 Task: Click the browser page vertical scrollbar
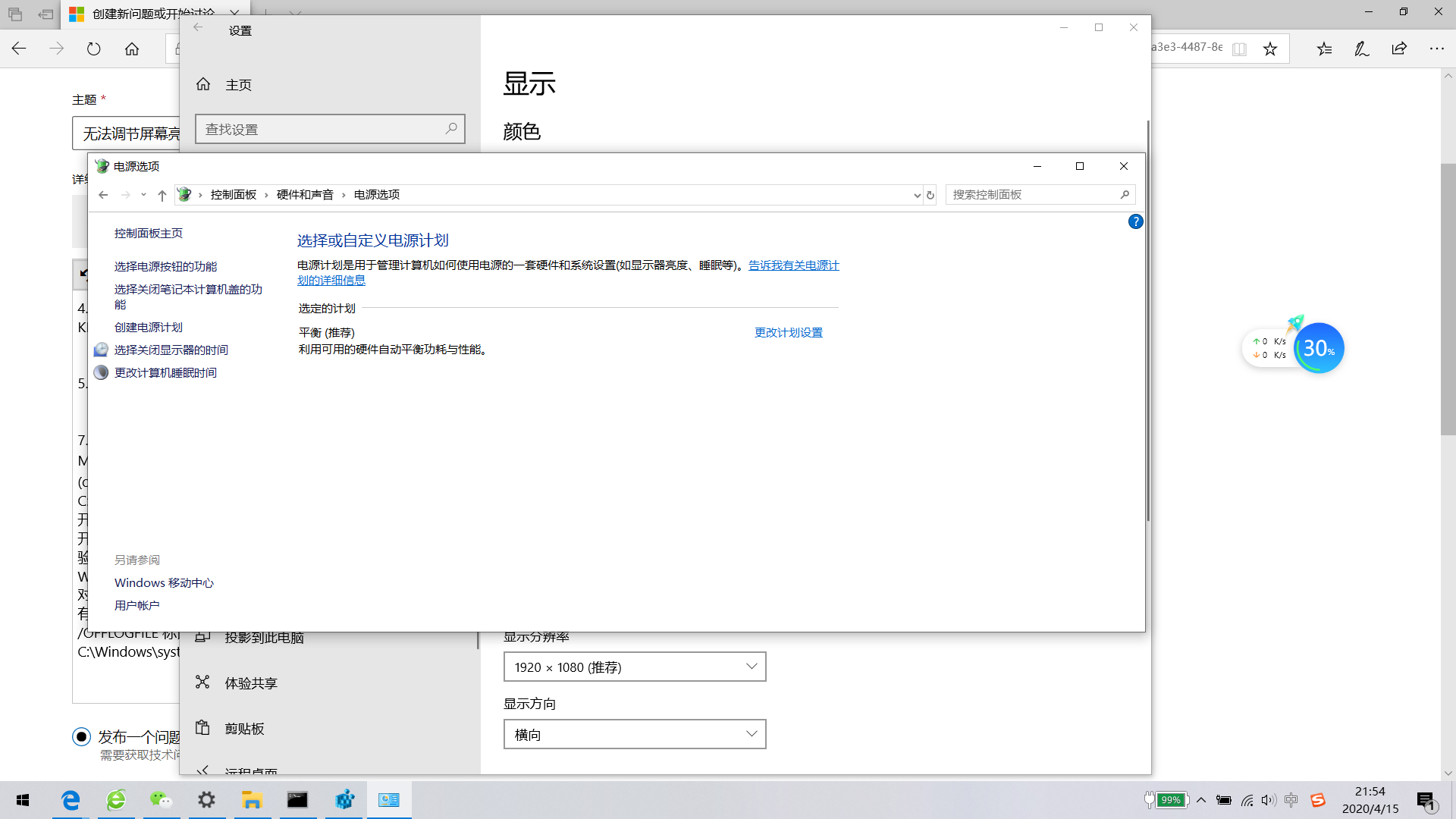pyautogui.click(x=1448, y=299)
